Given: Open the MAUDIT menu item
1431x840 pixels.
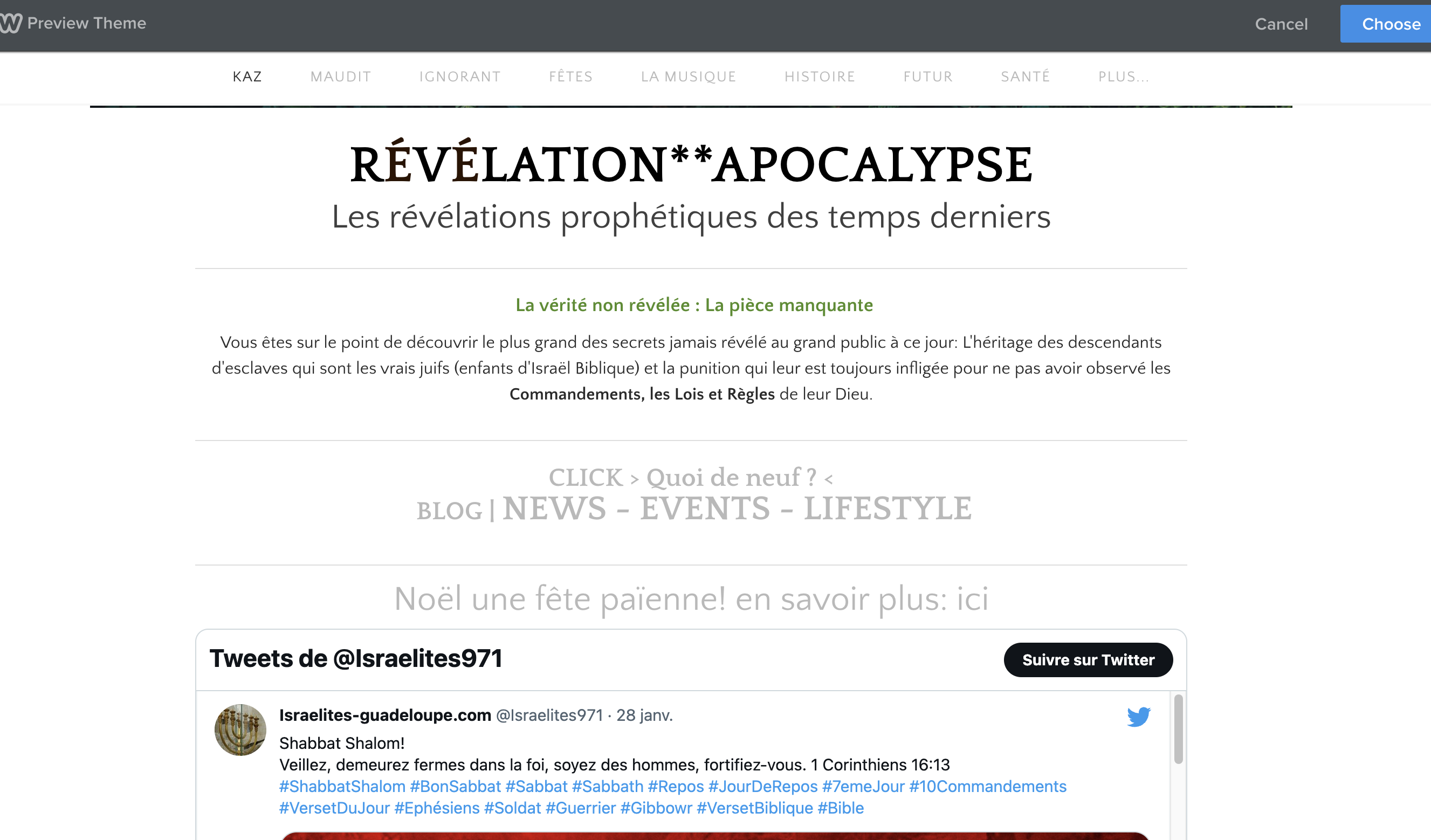Looking at the screenshot, I should [x=341, y=77].
